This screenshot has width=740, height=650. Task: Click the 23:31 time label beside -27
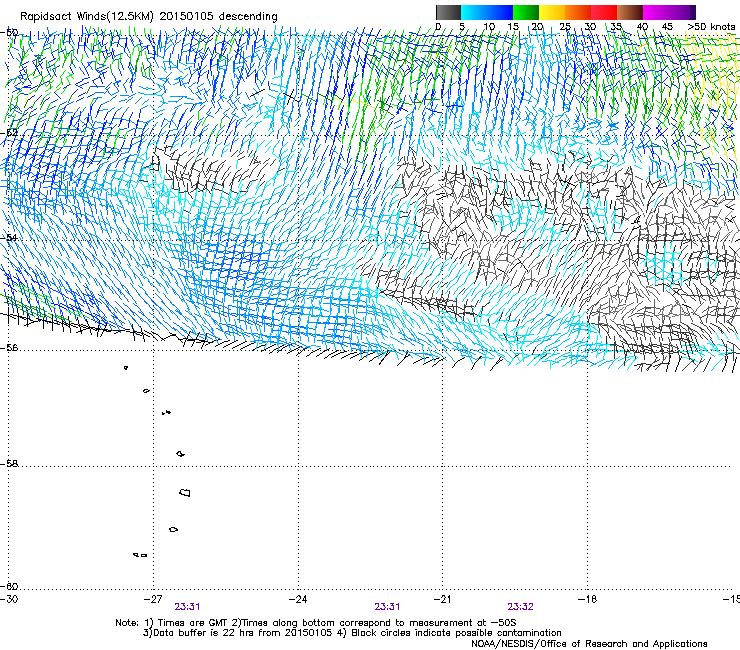(x=187, y=607)
